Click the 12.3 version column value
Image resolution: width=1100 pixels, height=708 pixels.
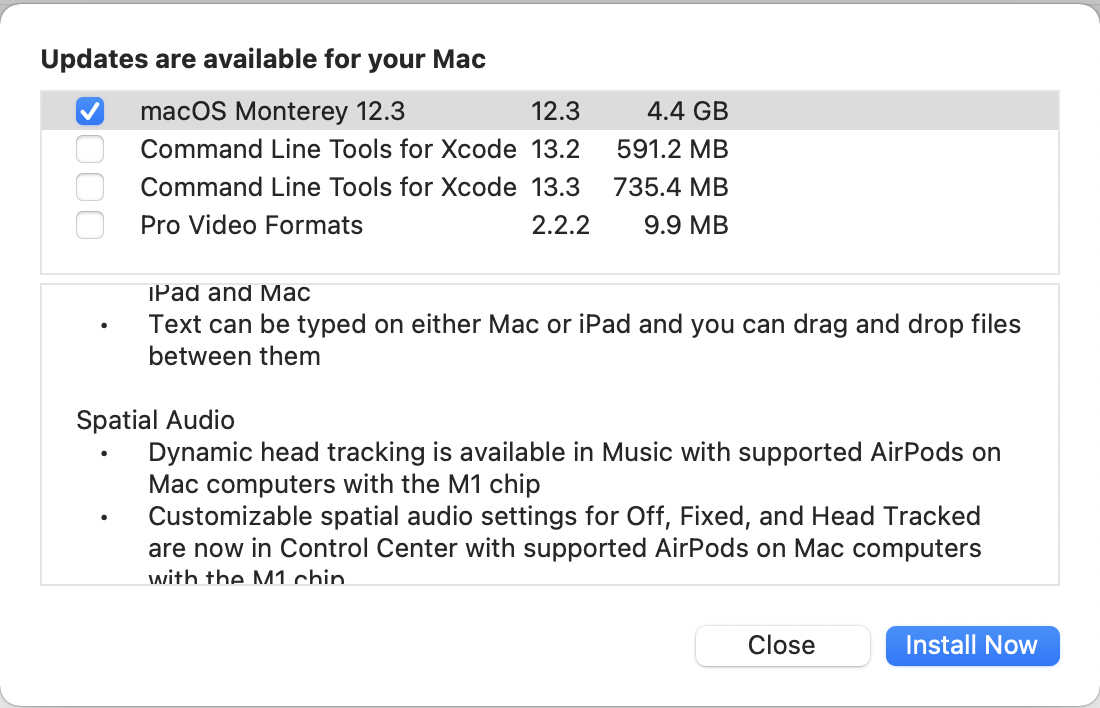coord(555,111)
